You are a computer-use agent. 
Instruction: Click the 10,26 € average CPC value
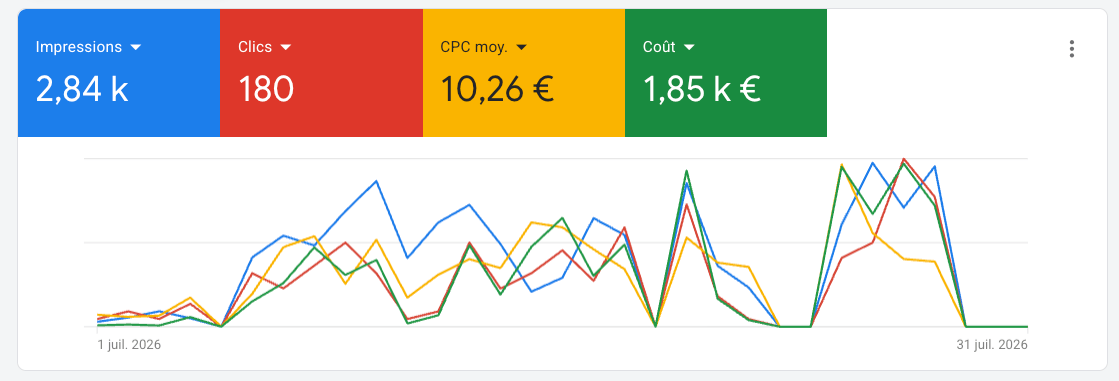pos(497,90)
